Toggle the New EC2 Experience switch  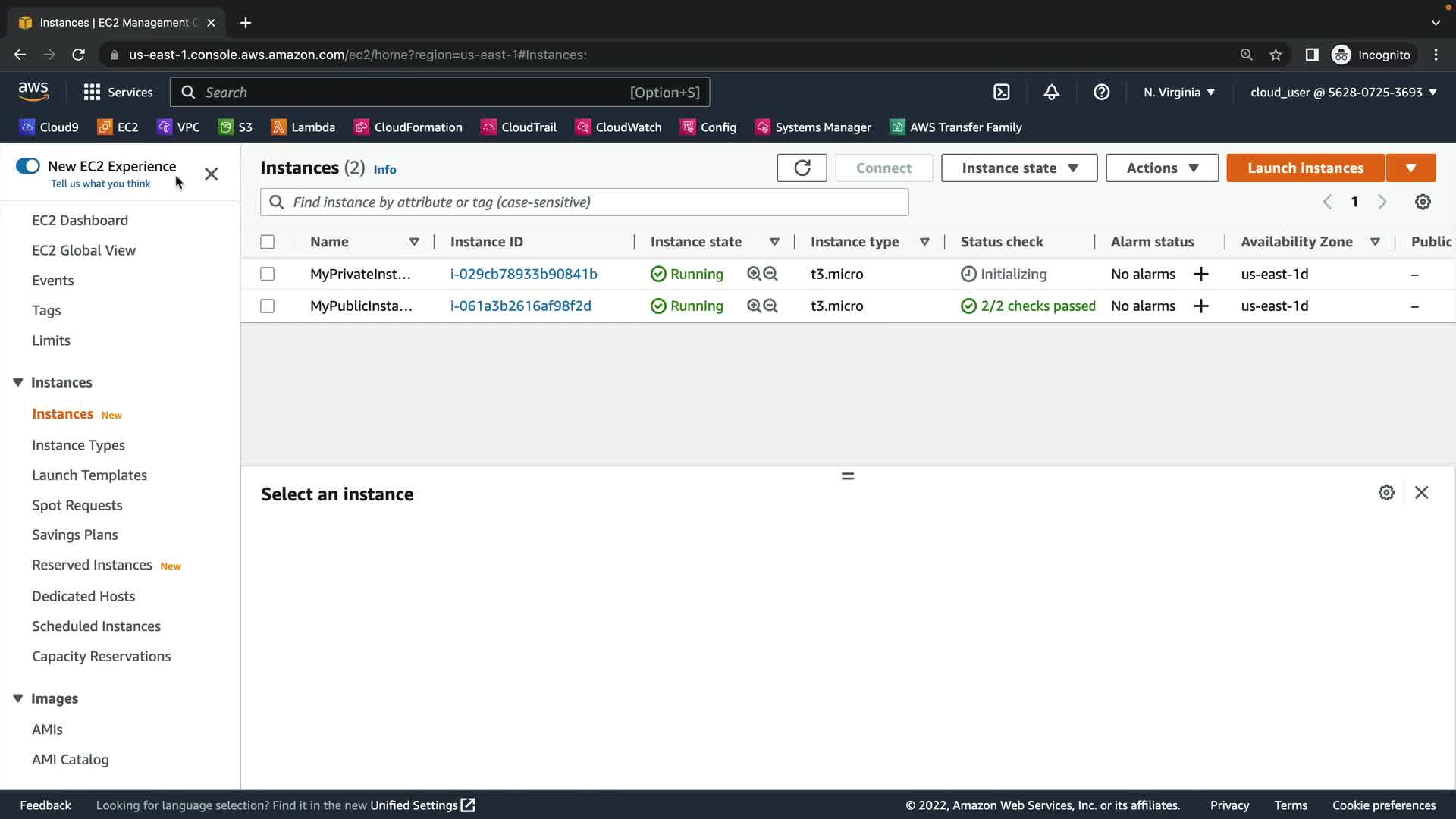point(28,166)
